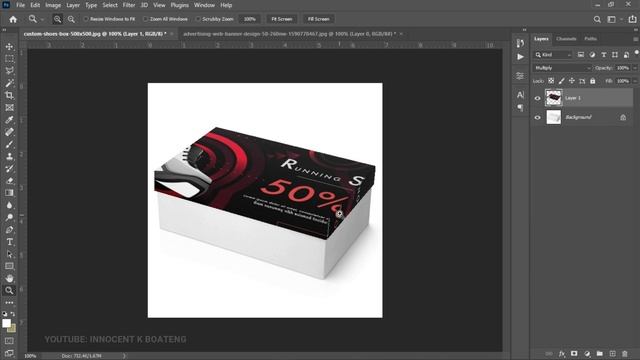Click the Search icon at top right

coord(597,19)
